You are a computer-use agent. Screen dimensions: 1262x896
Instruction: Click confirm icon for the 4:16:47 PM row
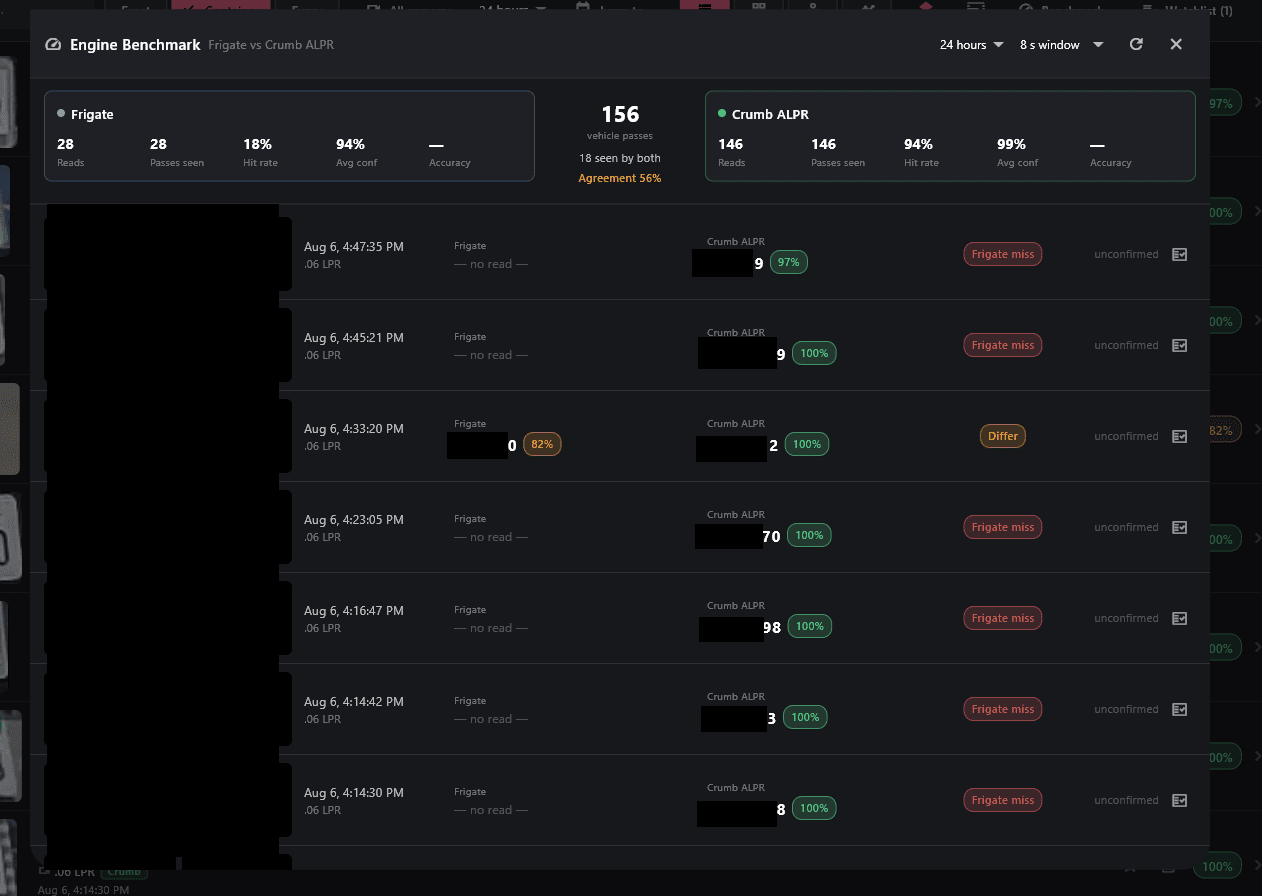point(1180,618)
